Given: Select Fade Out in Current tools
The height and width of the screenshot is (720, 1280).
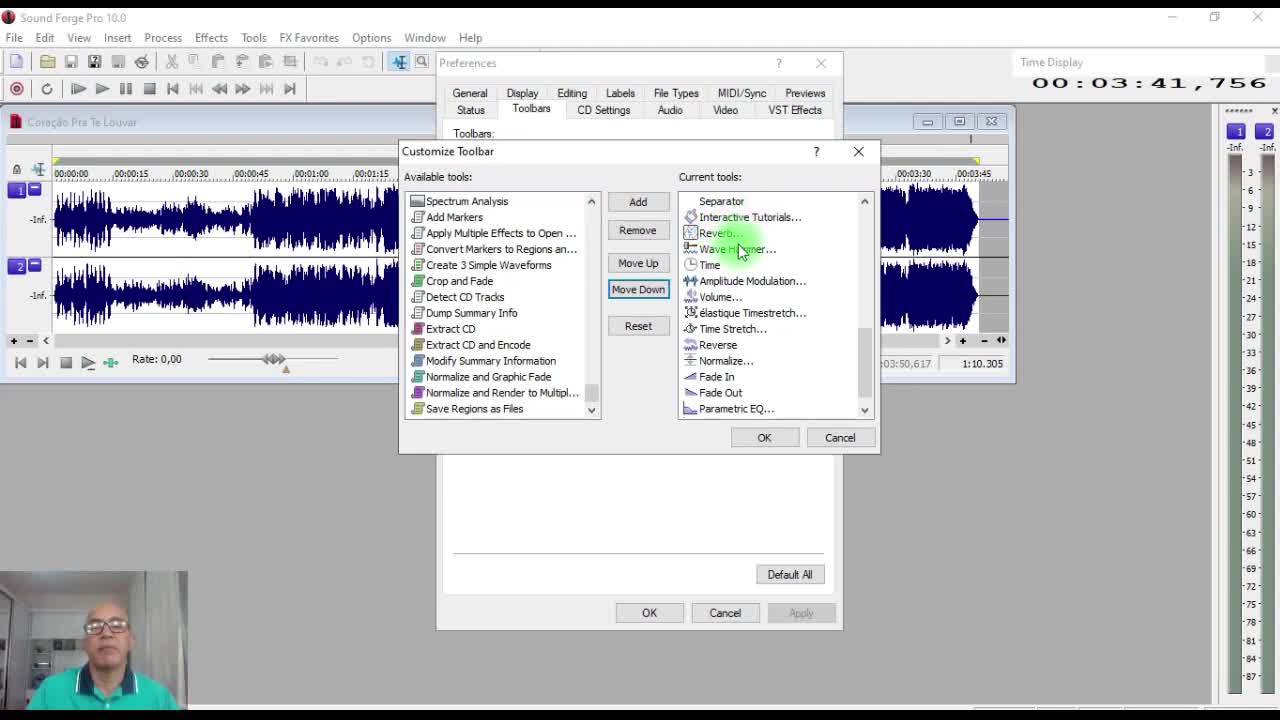Looking at the screenshot, I should coord(713,393).
